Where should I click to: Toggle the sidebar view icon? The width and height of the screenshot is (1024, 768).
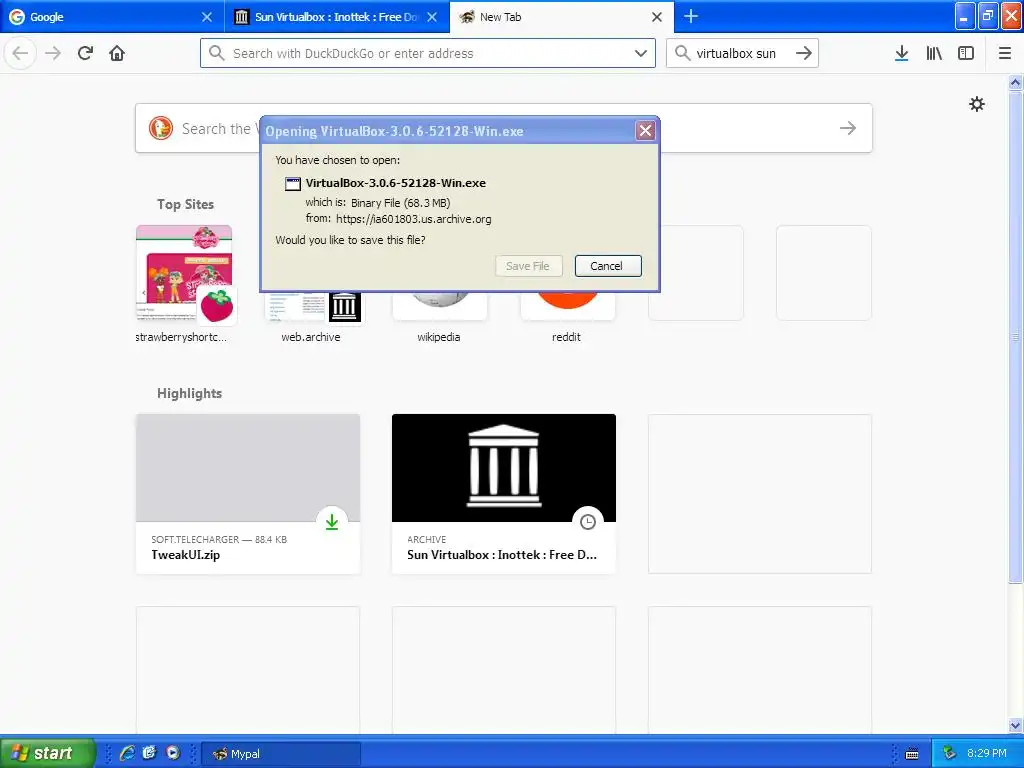tap(966, 53)
